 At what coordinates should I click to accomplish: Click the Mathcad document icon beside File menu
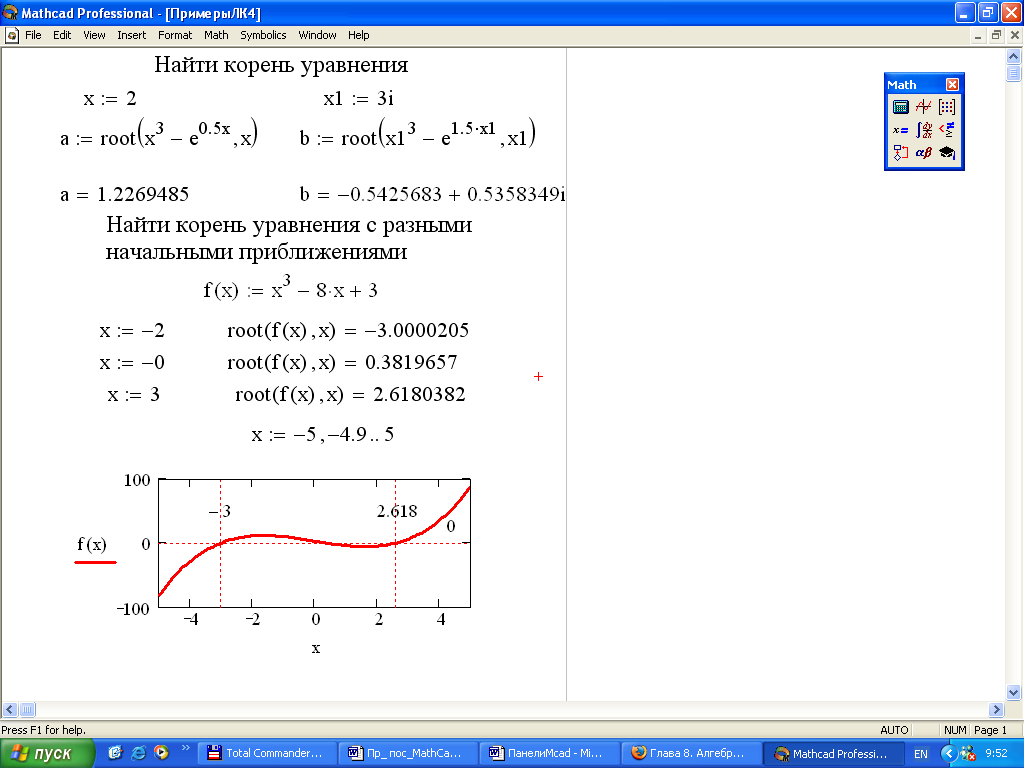click(12, 35)
